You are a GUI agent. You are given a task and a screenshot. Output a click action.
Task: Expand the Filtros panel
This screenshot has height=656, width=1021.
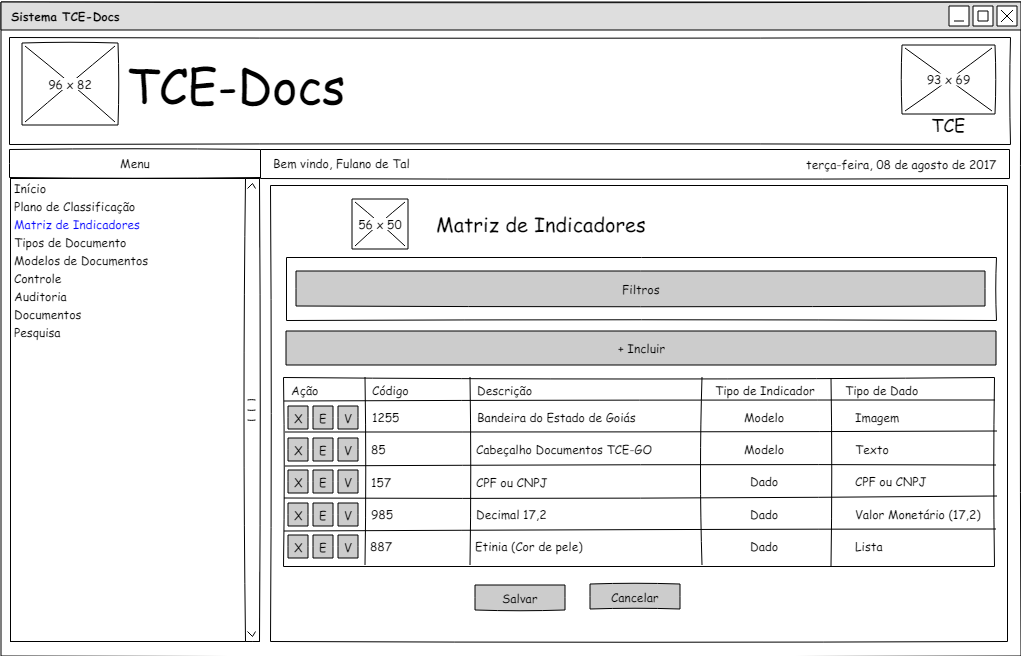[640, 289]
